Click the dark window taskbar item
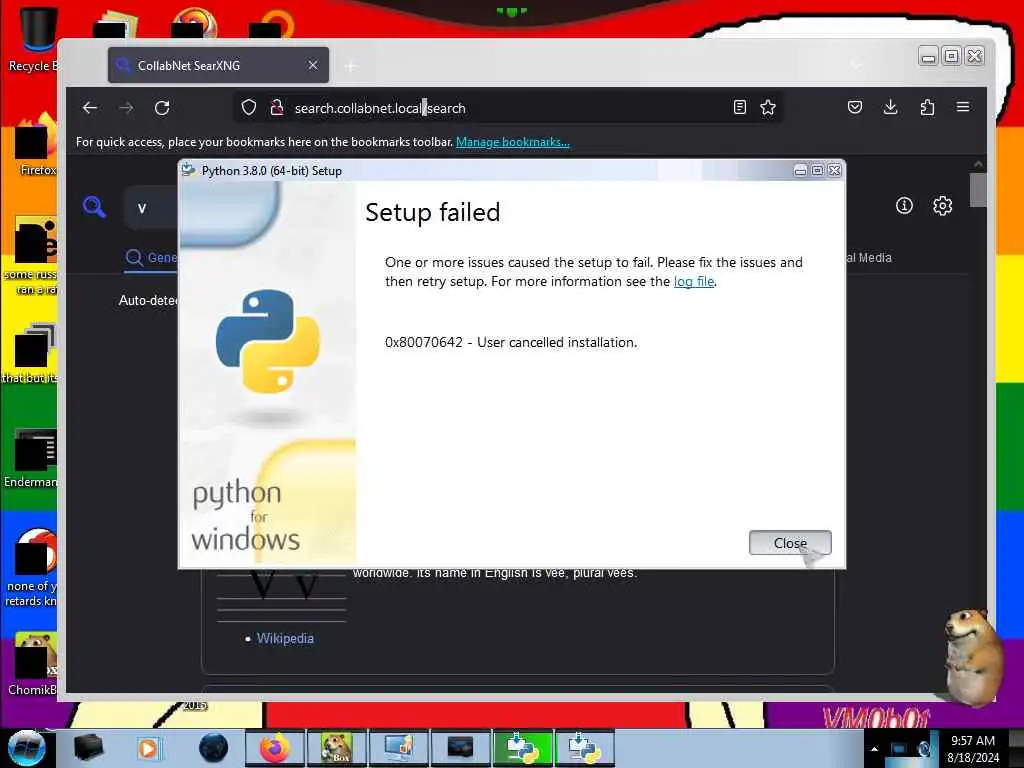 point(460,748)
